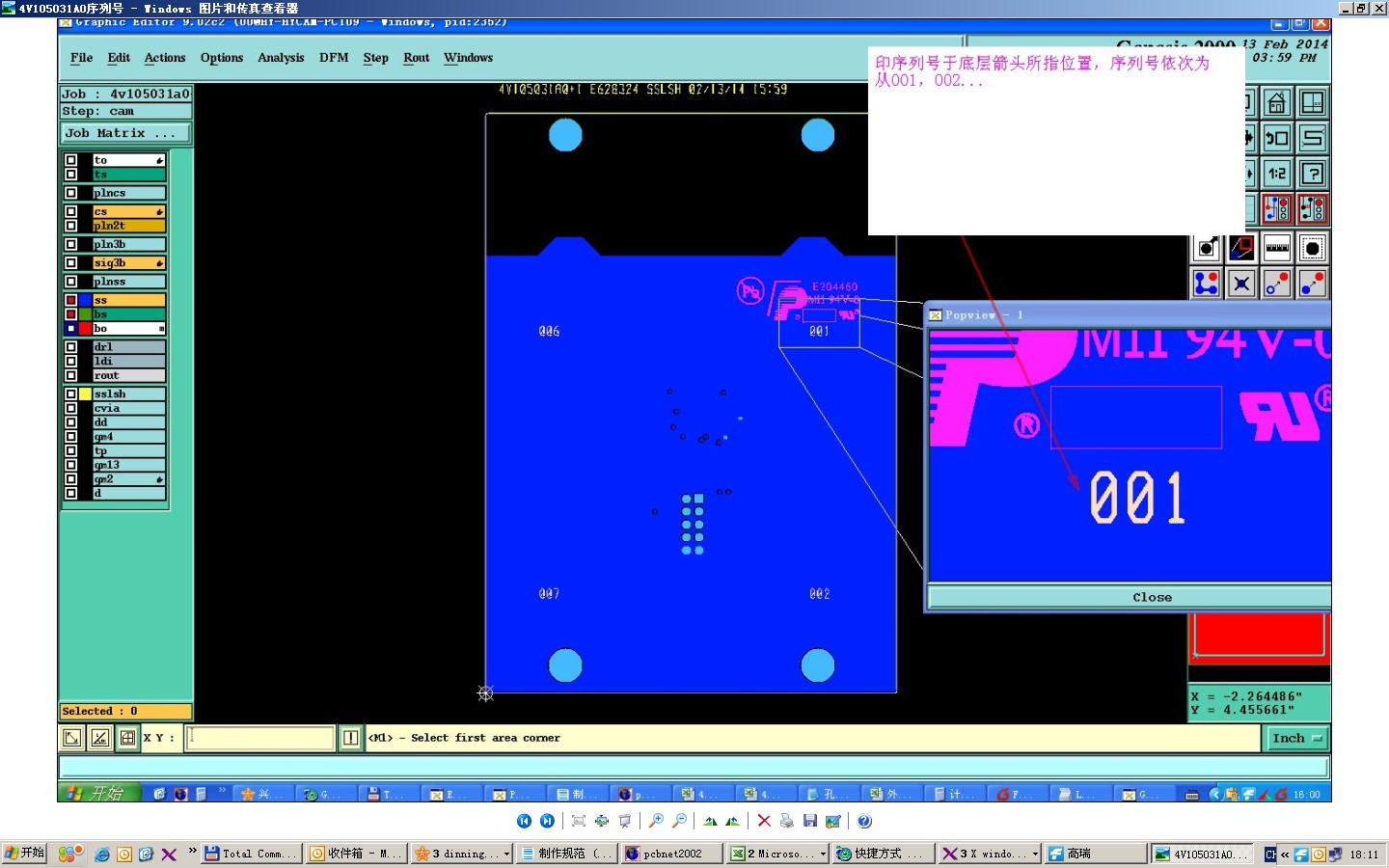
Task: Go to next image in the viewer
Action: click(x=547, y=821)
